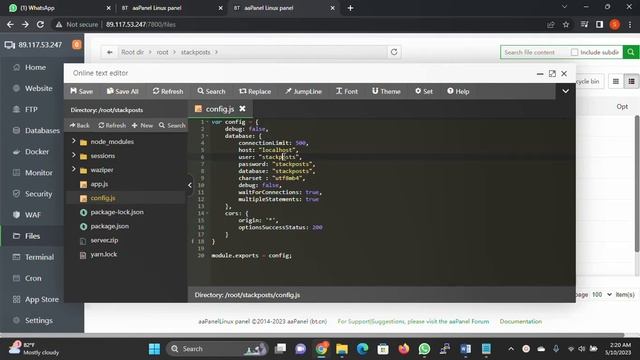Viewport: 640px width, 360px height.
Task: Open the Documentation link
Action: (521, 322)
